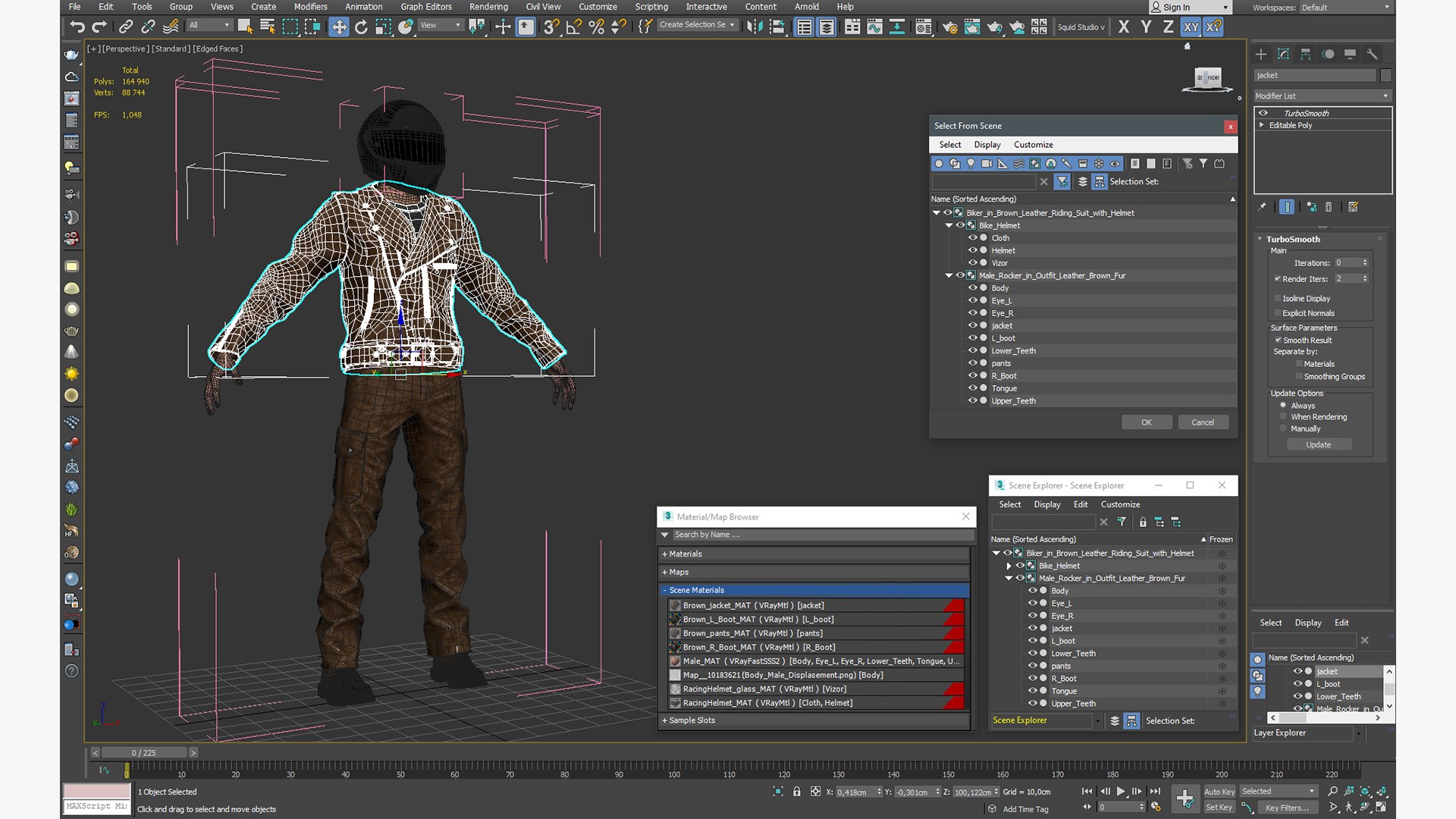Click the Redo arrow icon
1456x819 pixels.
[99, 27]
